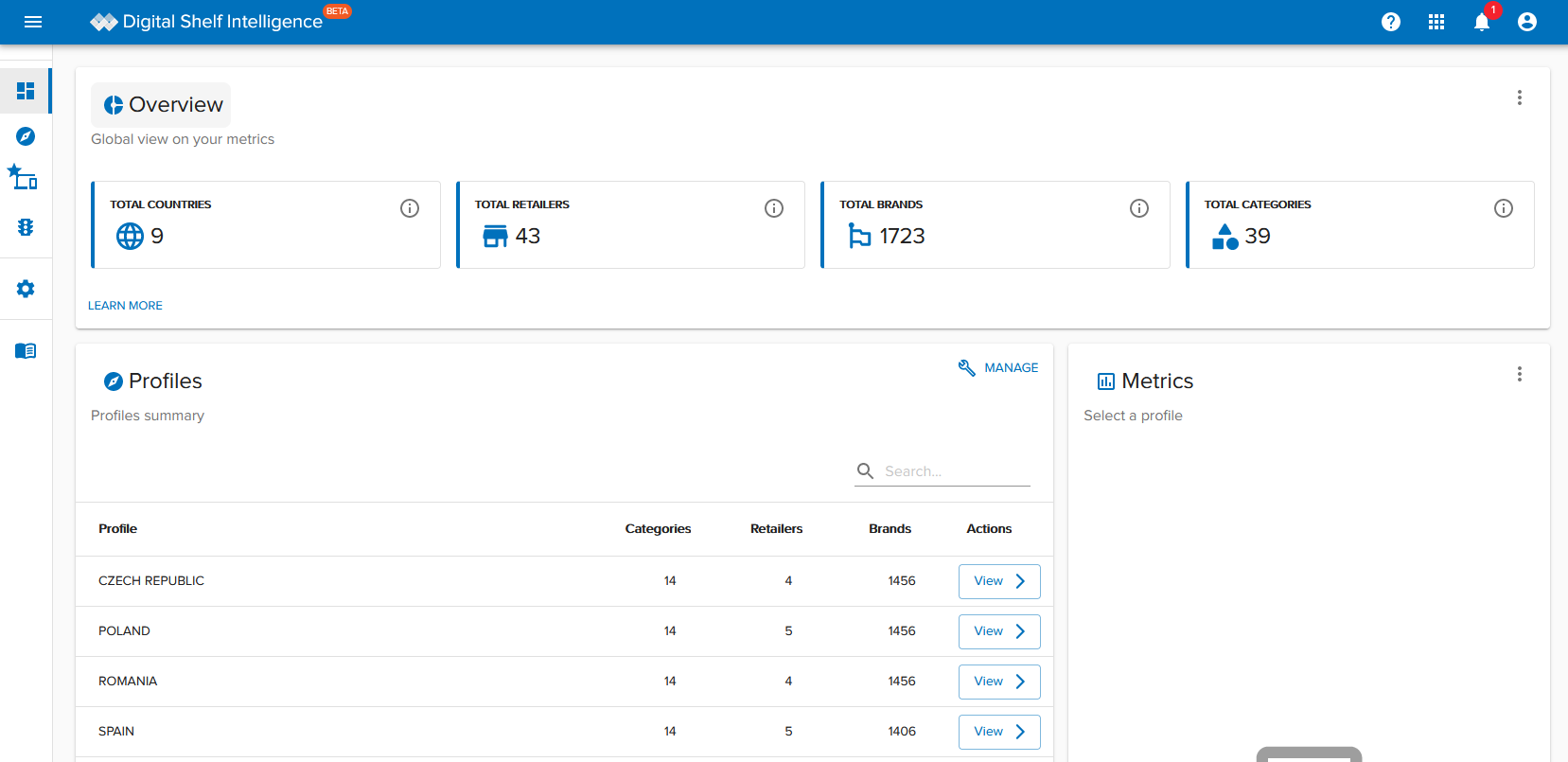Click the store icon in Total Retailers
This screenshot has width=1568, height=762.
(495, 236)
